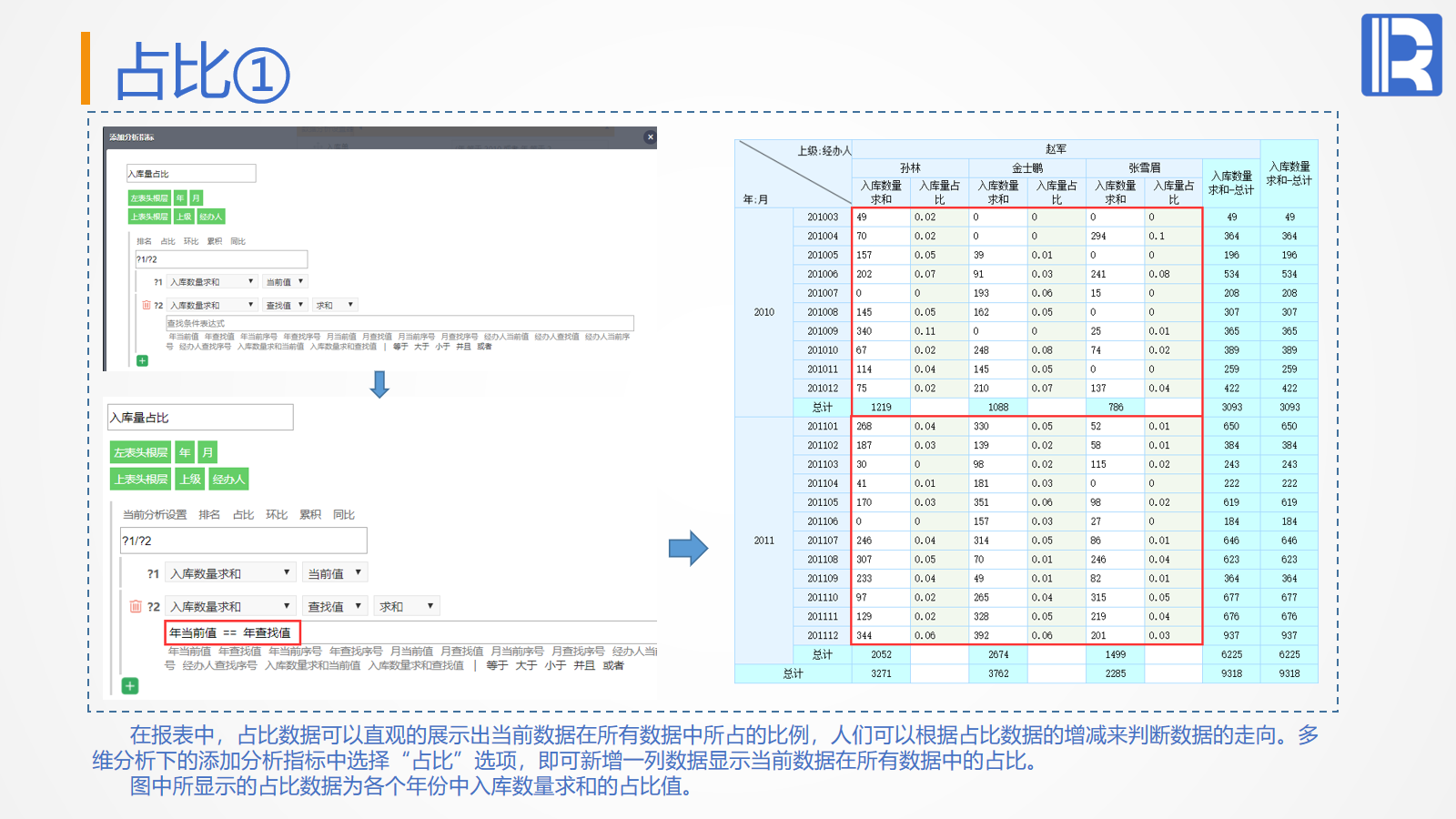Open the 当前值 dropdown in the smaller dialog
Screen dimensions: 1456x819
tap(285, 282)
